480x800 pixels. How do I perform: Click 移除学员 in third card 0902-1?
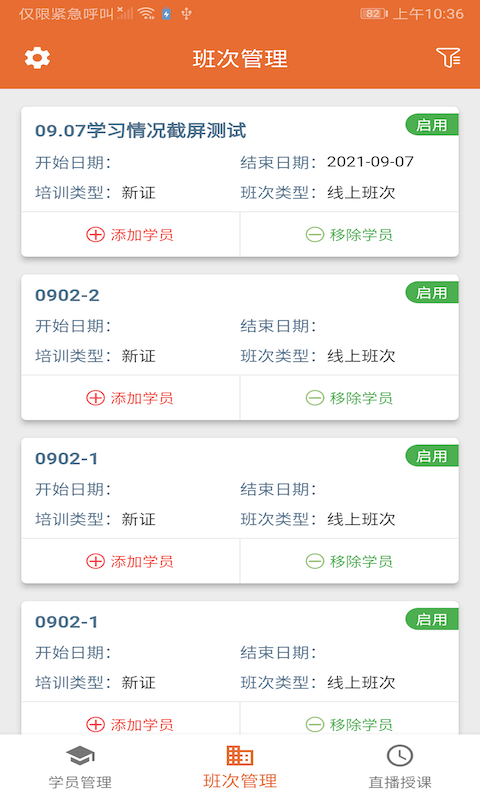349,561
